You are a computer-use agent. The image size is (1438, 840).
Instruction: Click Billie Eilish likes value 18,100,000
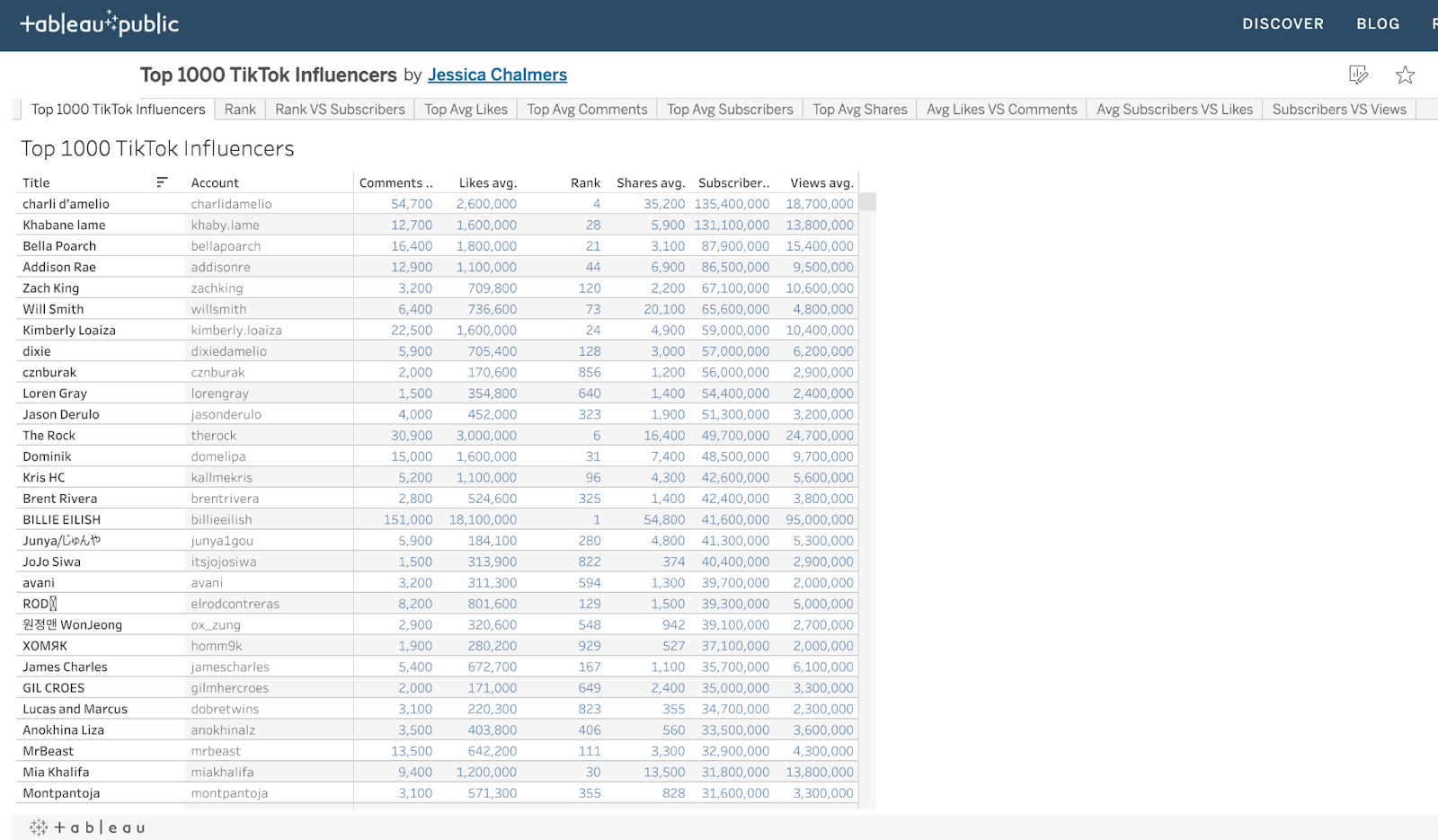tap(483, 519)
